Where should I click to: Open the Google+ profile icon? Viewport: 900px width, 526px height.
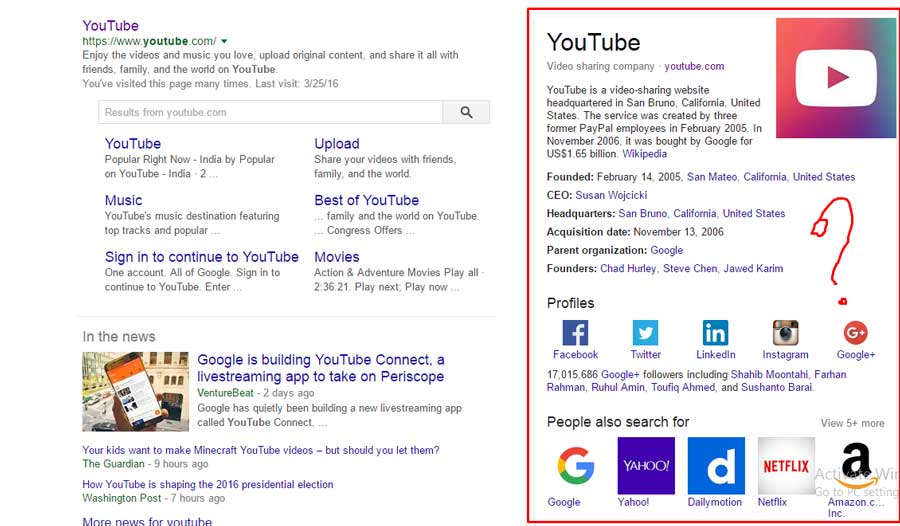click(x=855, y=332)
